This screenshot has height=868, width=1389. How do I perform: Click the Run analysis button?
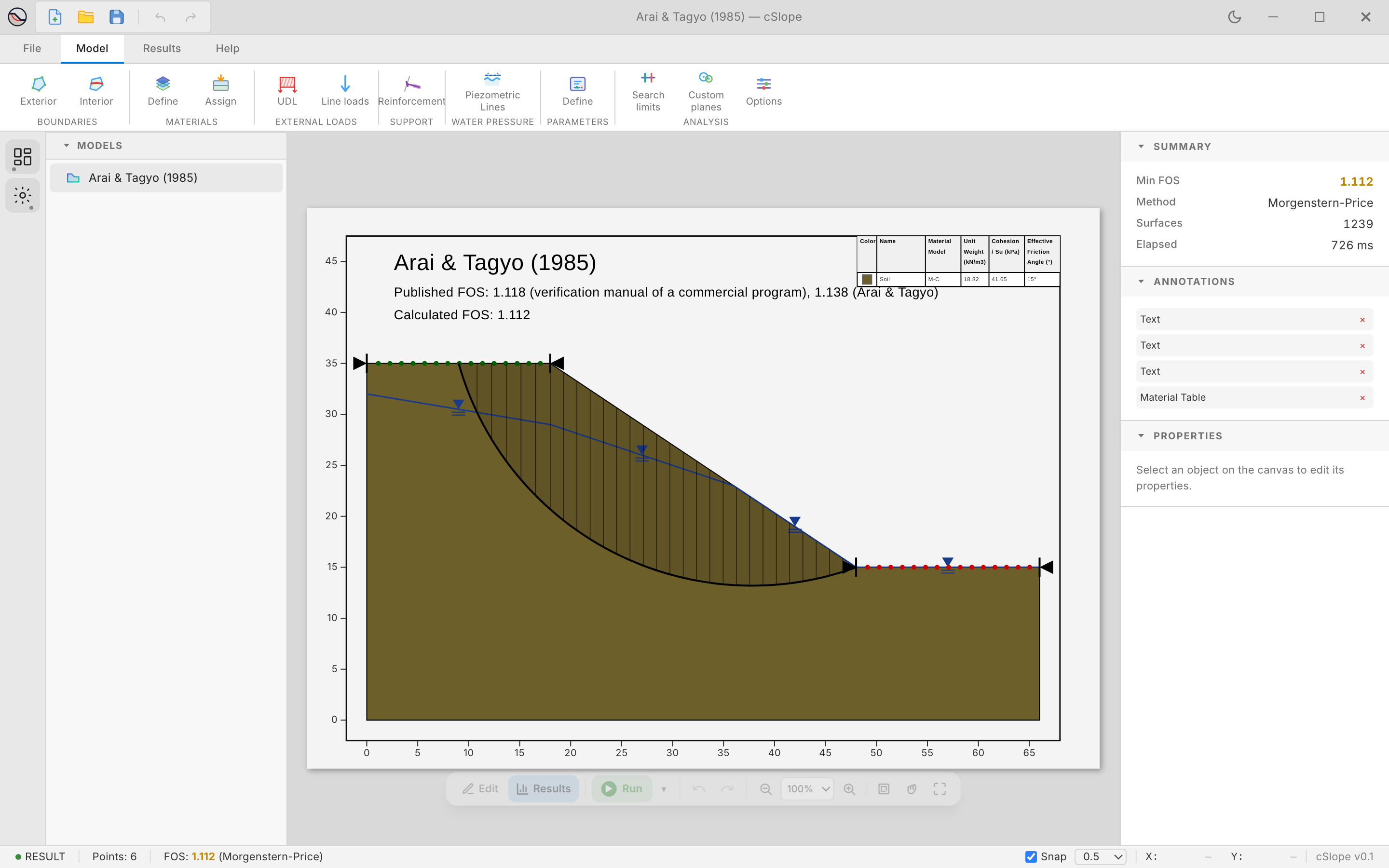point(622,789)
